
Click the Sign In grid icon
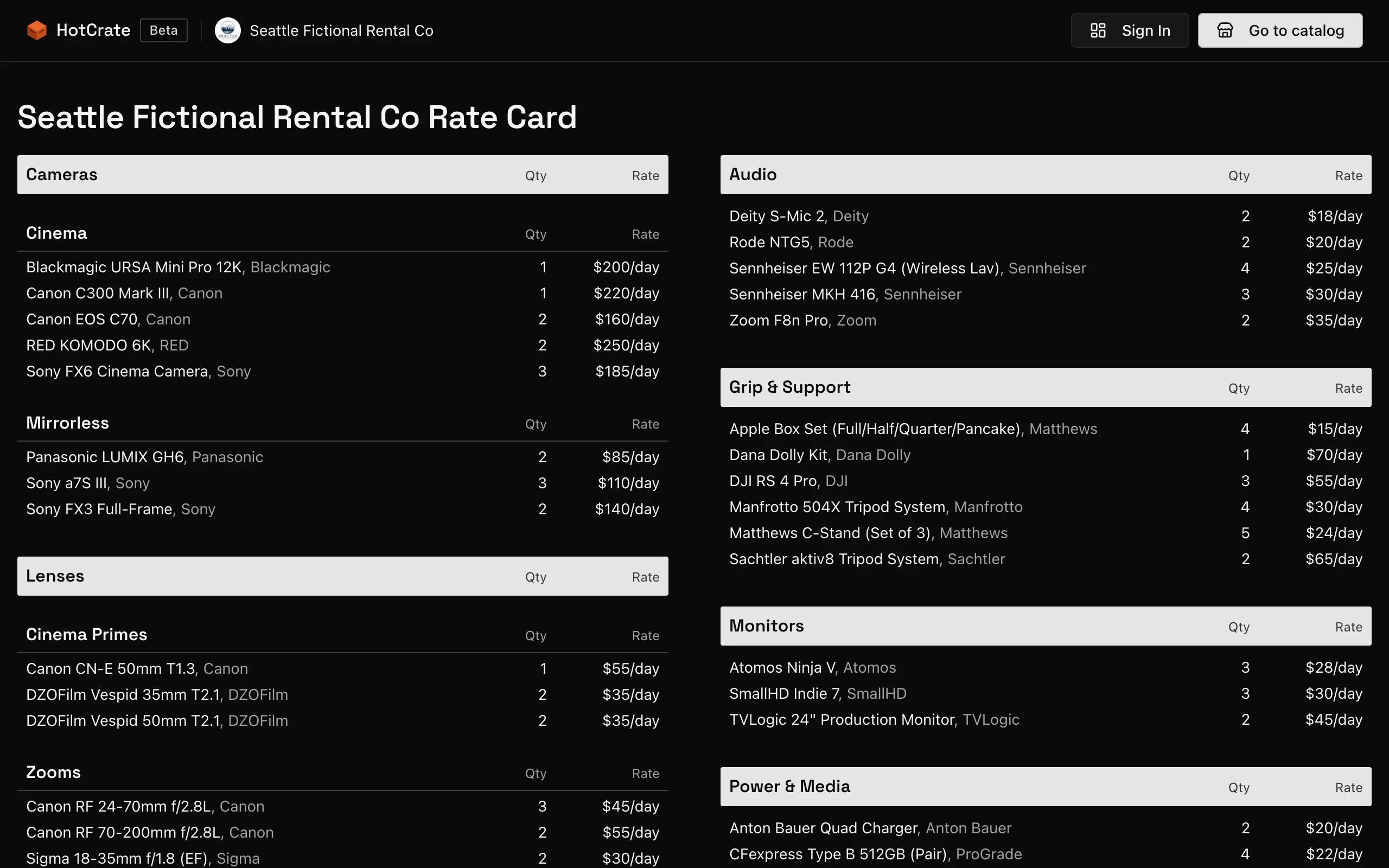click(x=1098, y=30)
